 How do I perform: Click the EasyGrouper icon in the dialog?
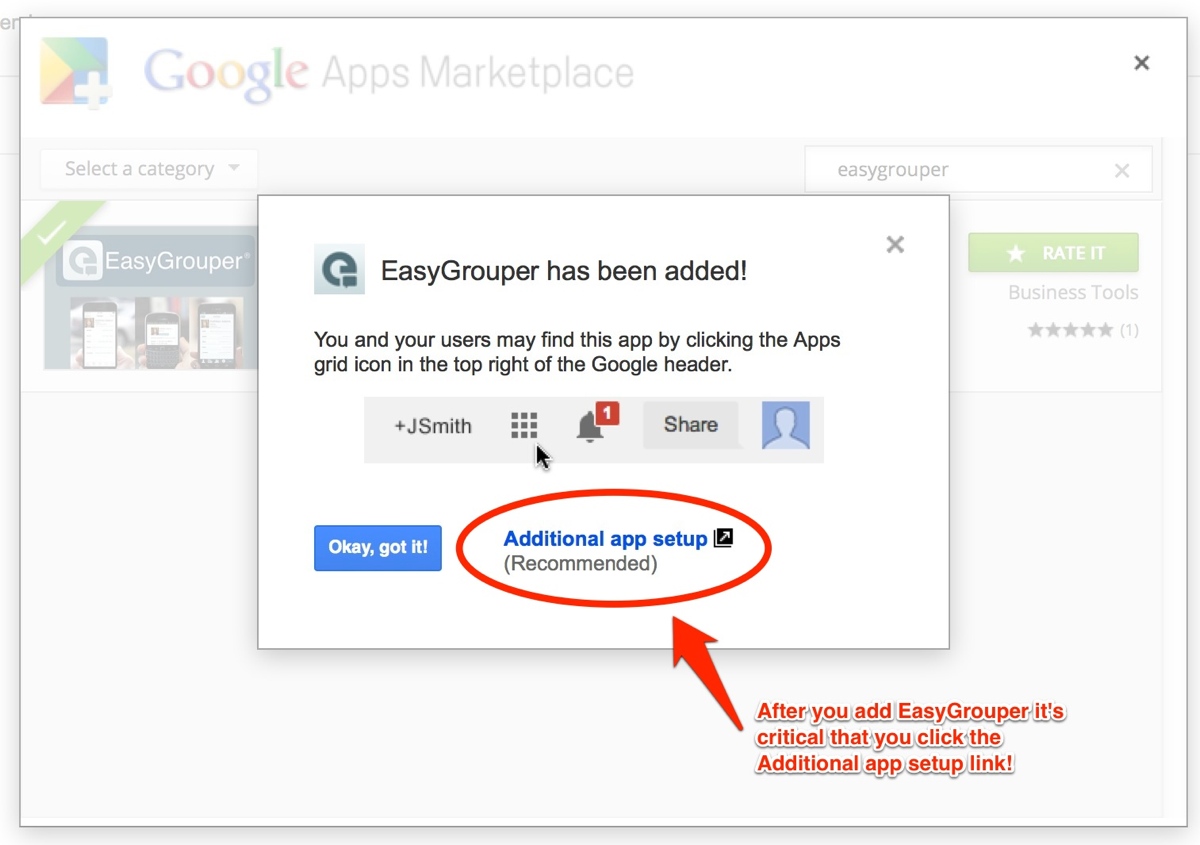click(x=340, y=270)
